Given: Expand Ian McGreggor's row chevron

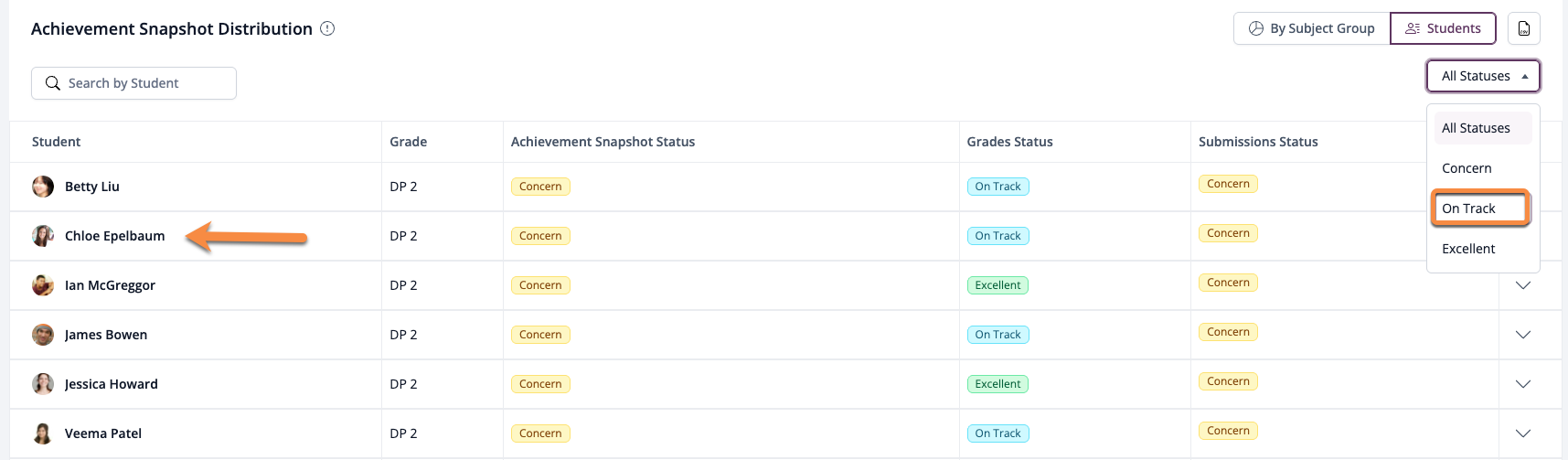Looking at the screenshot, I should [1522, 285].
